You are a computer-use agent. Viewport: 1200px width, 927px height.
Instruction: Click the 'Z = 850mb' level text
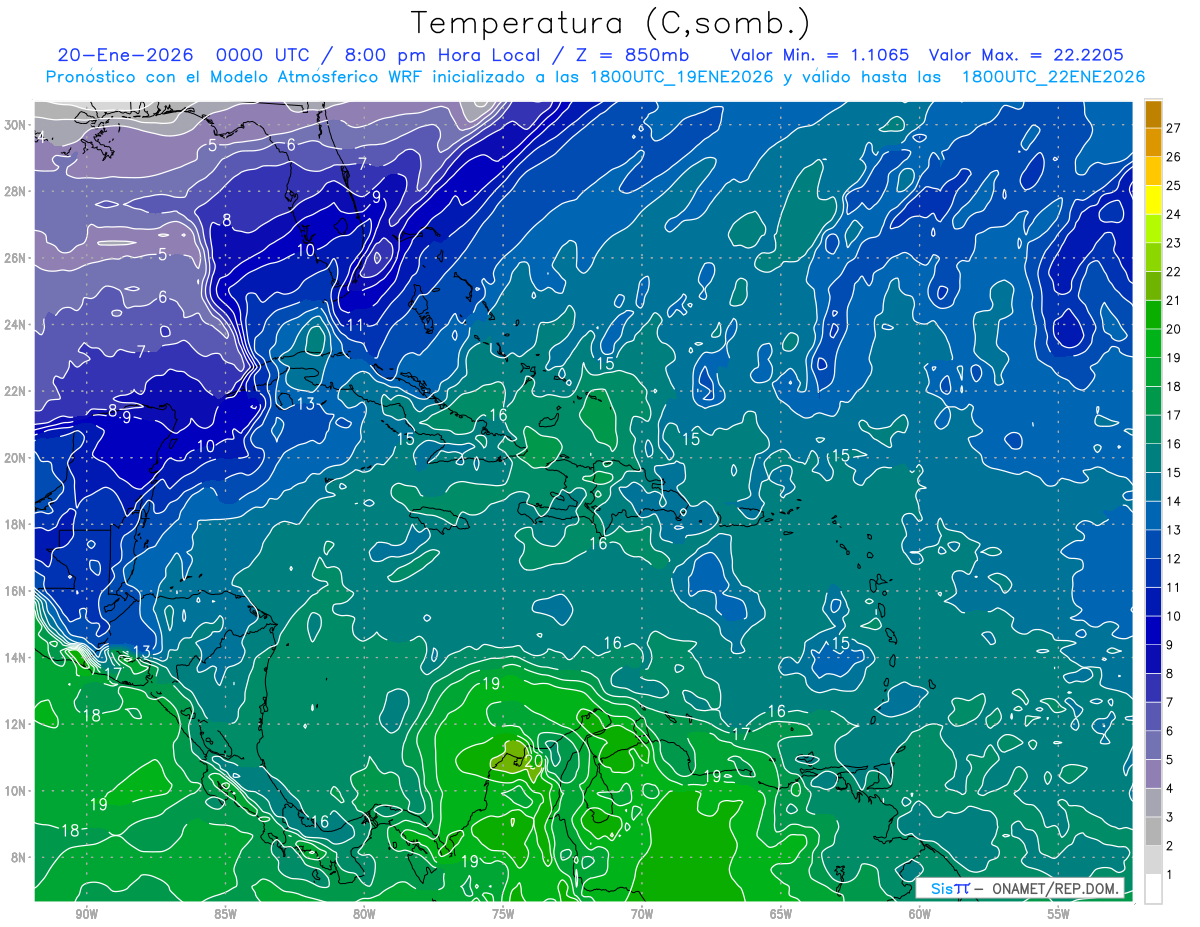pos(632,55)
